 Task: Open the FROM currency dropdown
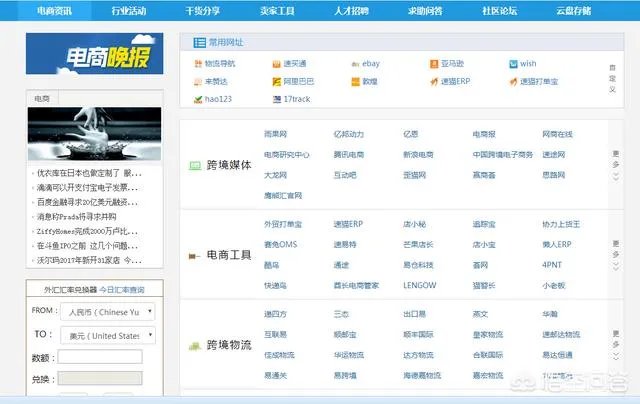(x=105, y=312)
